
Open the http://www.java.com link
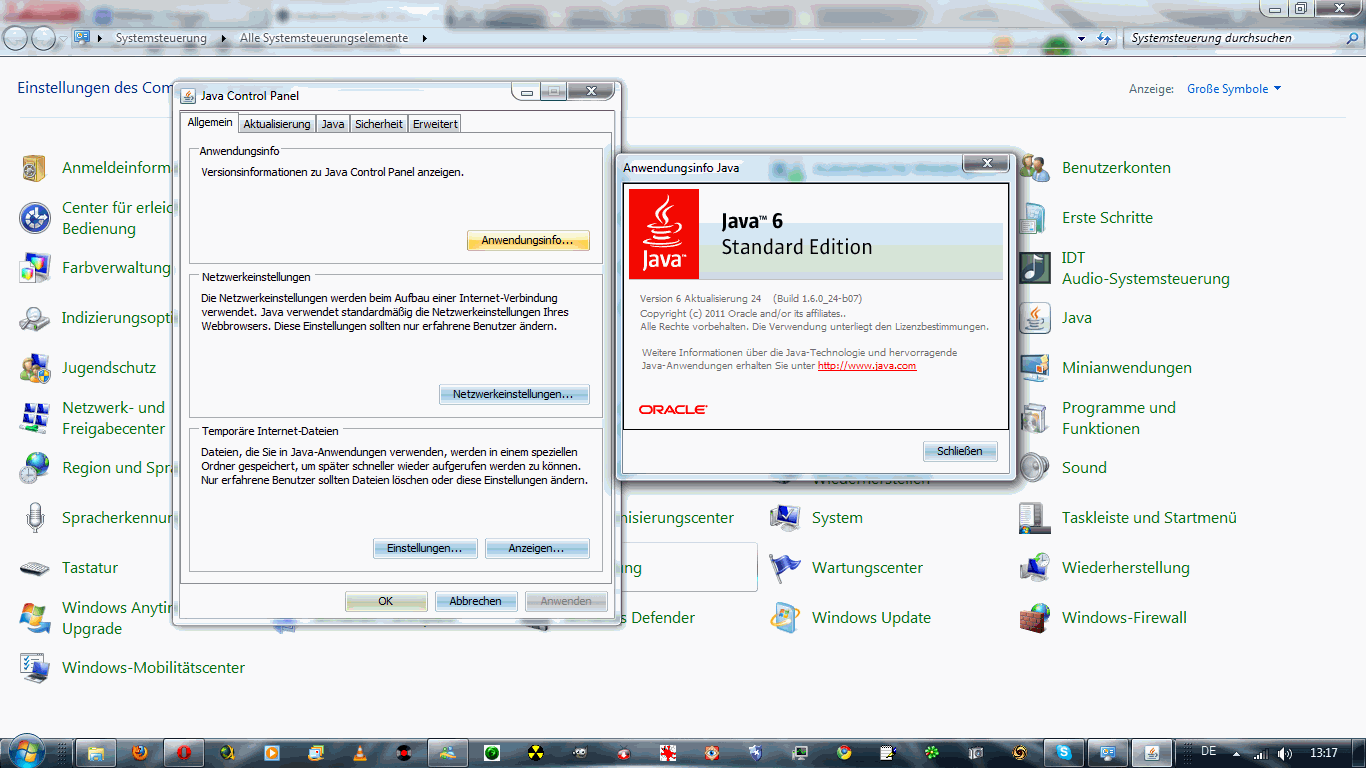pos(867,366)
